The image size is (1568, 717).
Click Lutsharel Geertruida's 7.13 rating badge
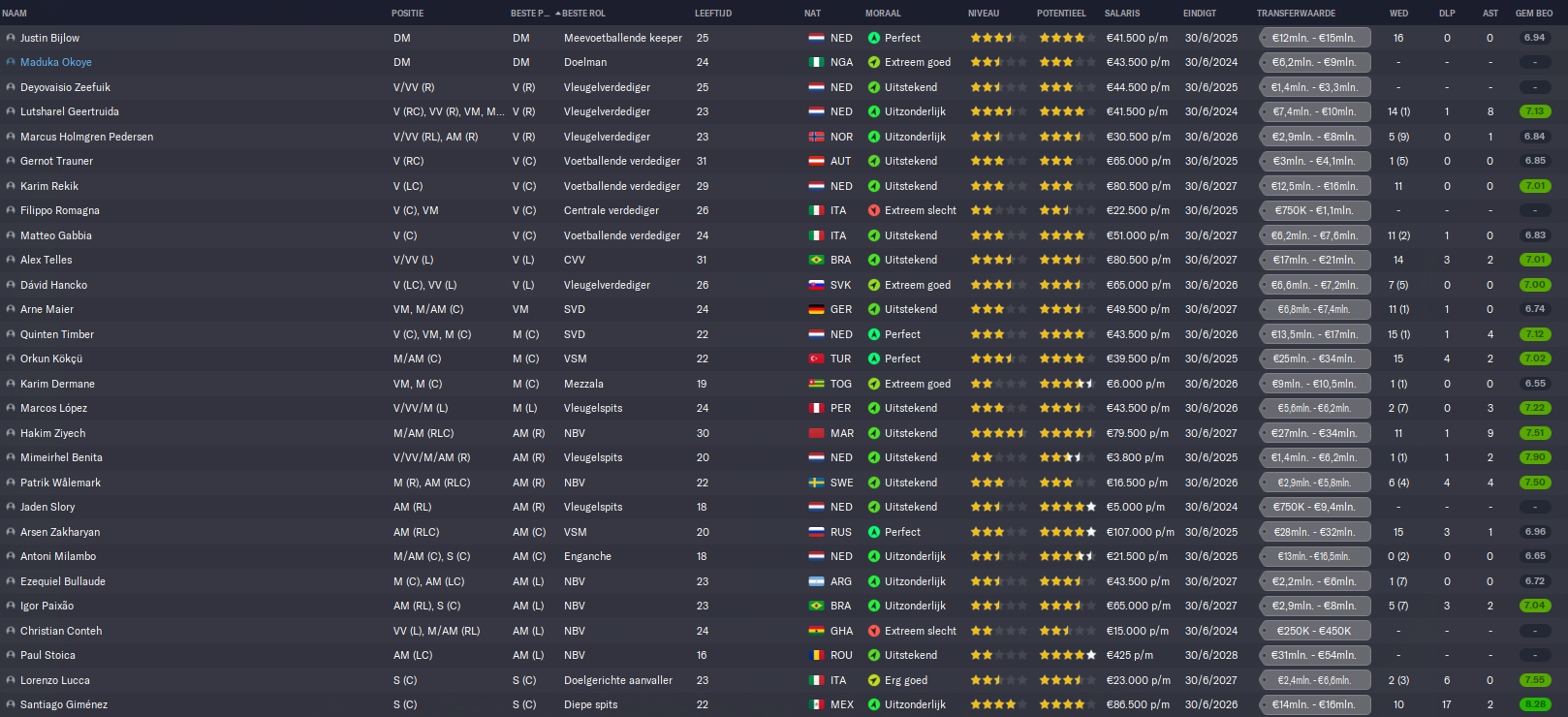tap(1535, 111)
